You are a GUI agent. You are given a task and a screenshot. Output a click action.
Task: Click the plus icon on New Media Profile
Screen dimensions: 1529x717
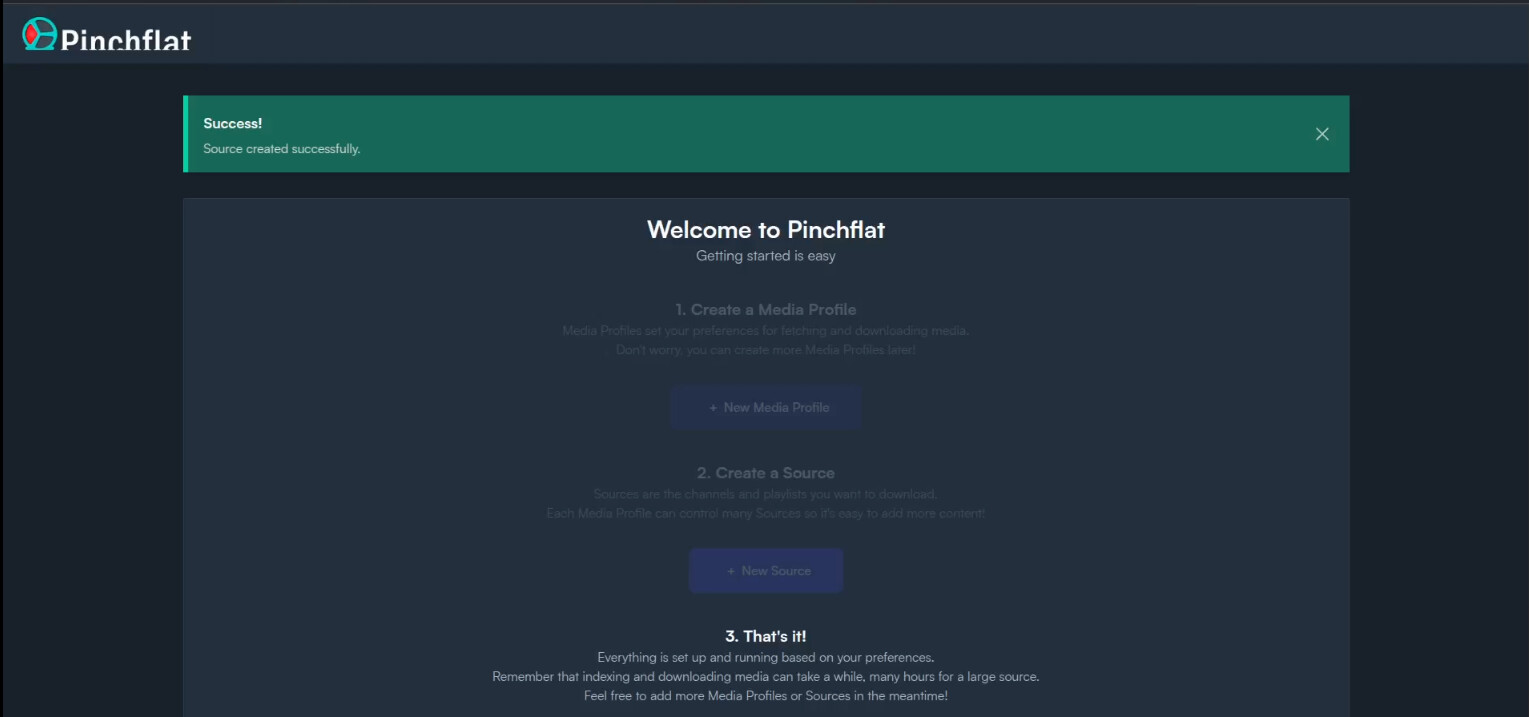pos(713,408)
